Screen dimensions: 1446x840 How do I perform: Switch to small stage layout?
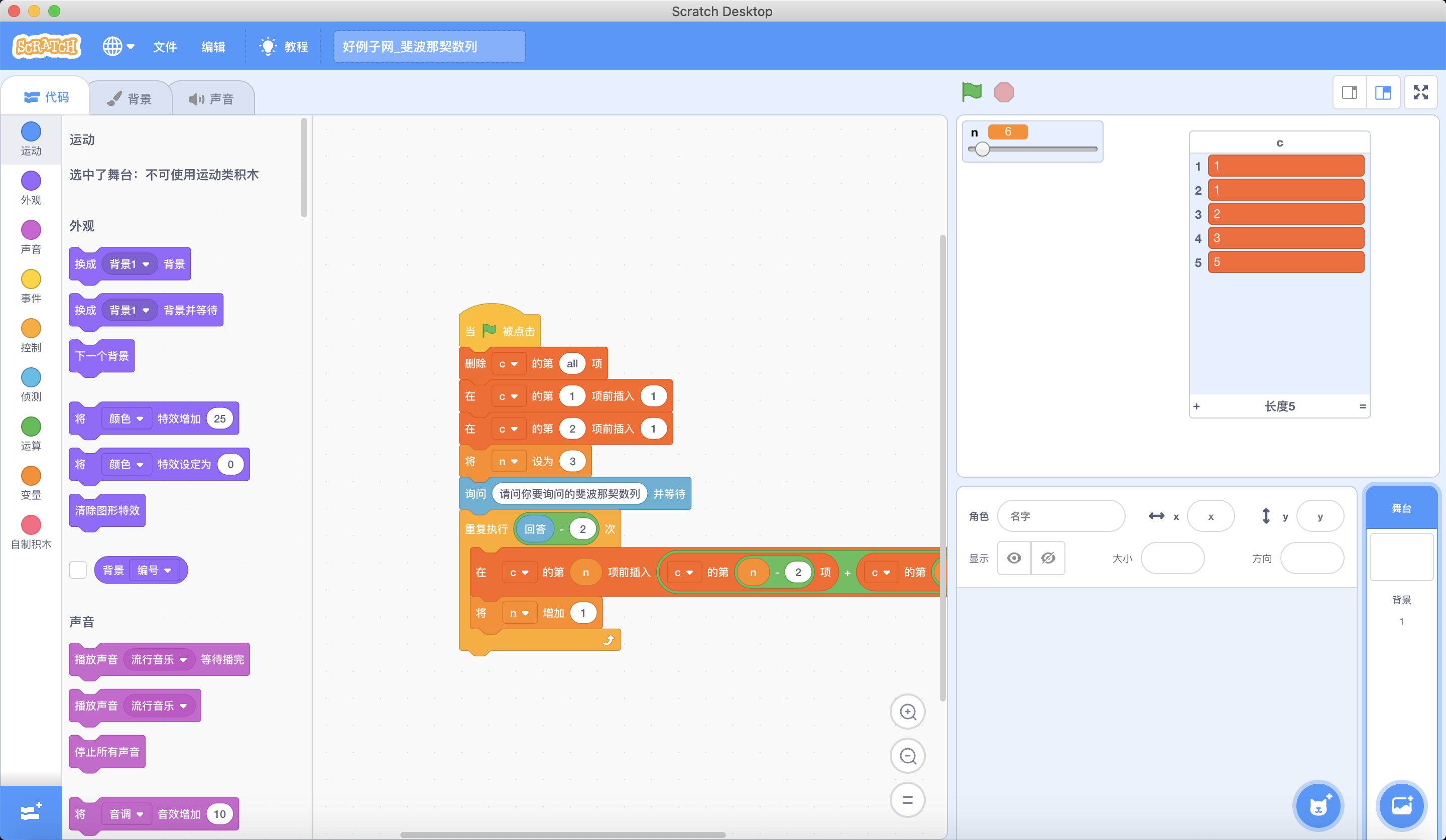coord(1350,92)
